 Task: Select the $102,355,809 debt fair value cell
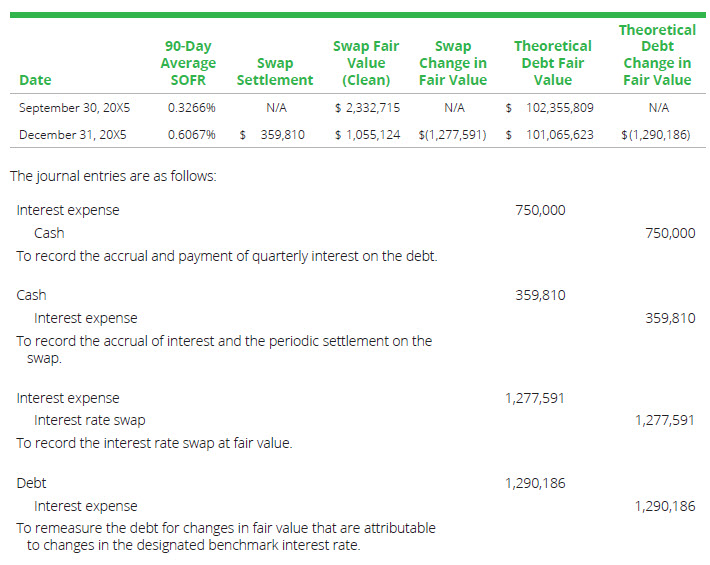click(550, 107)
